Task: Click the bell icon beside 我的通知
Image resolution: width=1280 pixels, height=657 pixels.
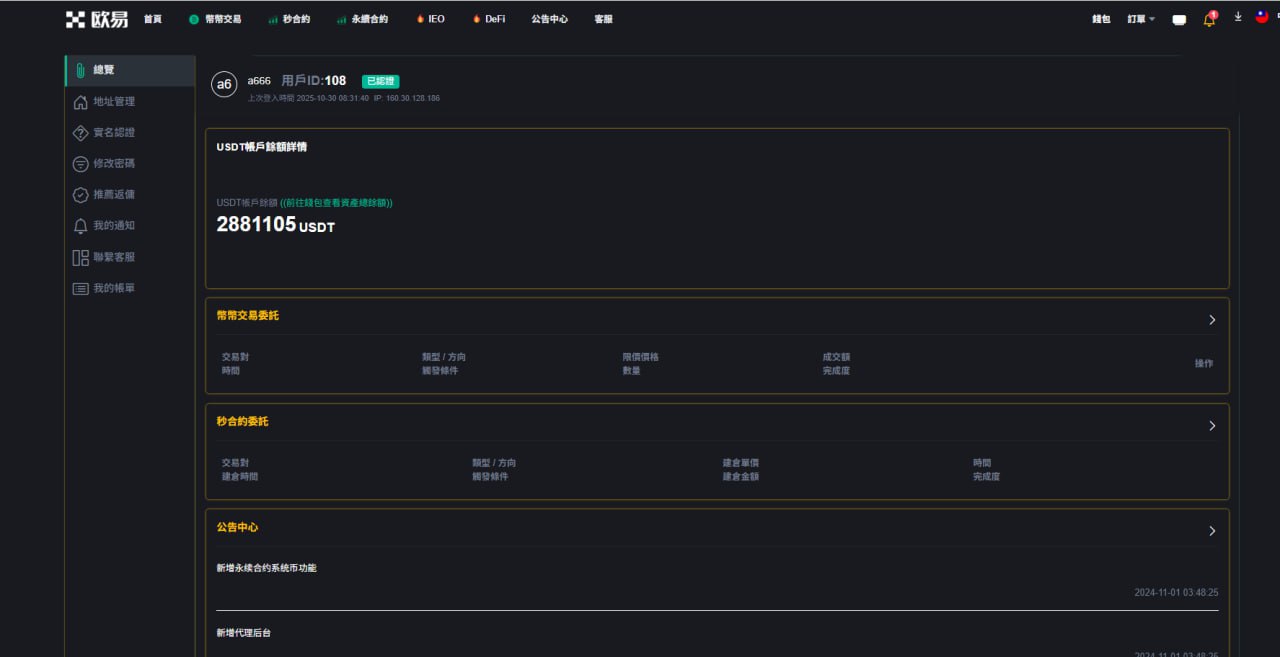Action: (81, 226)
